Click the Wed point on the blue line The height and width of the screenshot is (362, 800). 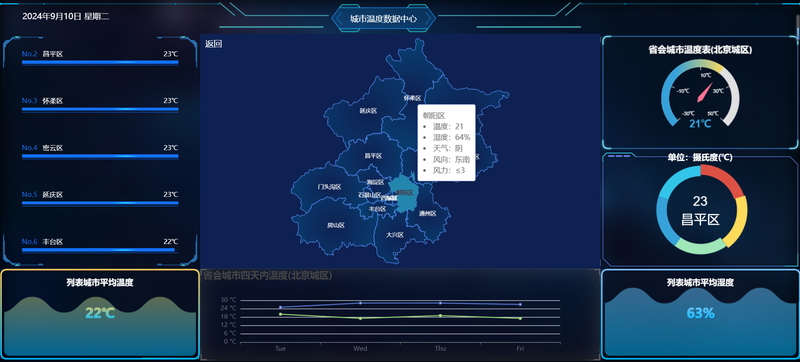point(360,303)
